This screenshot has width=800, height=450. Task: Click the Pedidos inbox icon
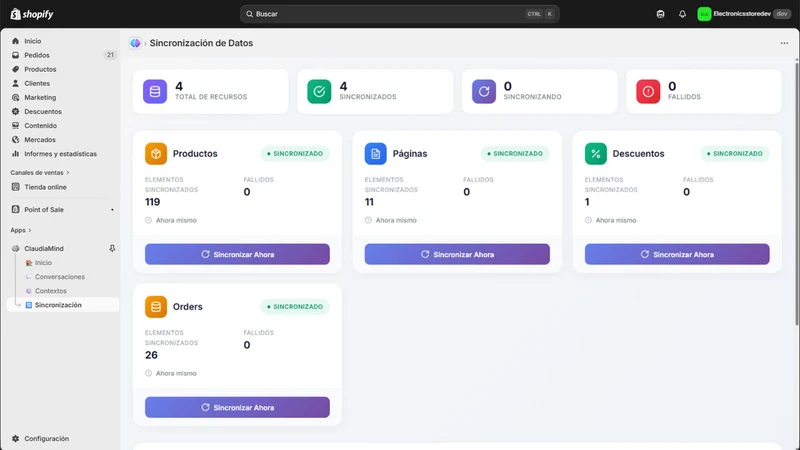click(15, 55)
